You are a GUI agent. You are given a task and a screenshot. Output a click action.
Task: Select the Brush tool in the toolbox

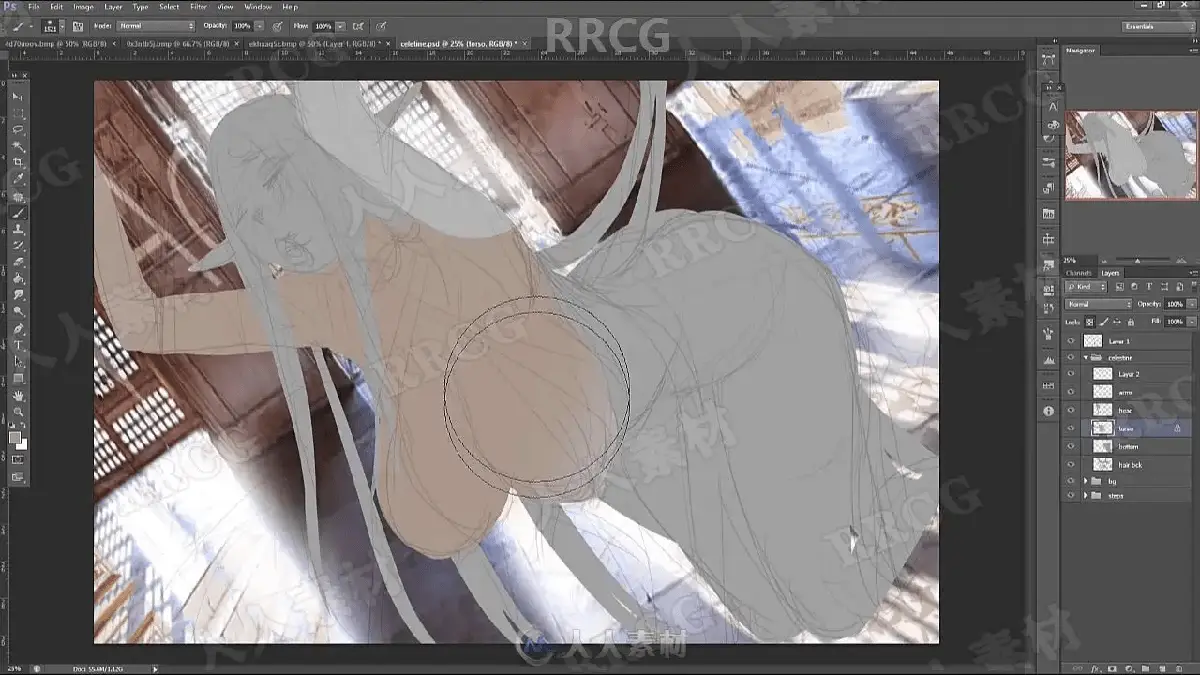click(x=17, y=212)
